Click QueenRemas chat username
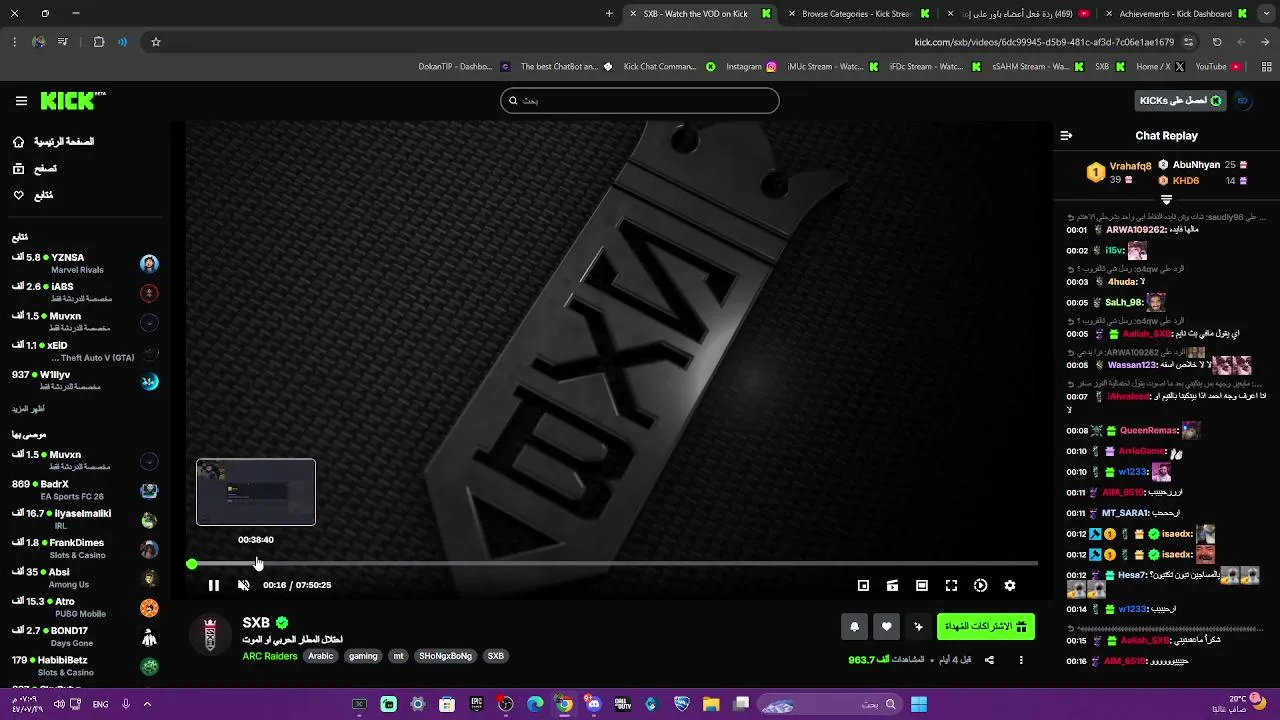 [x=1149, y=431]
